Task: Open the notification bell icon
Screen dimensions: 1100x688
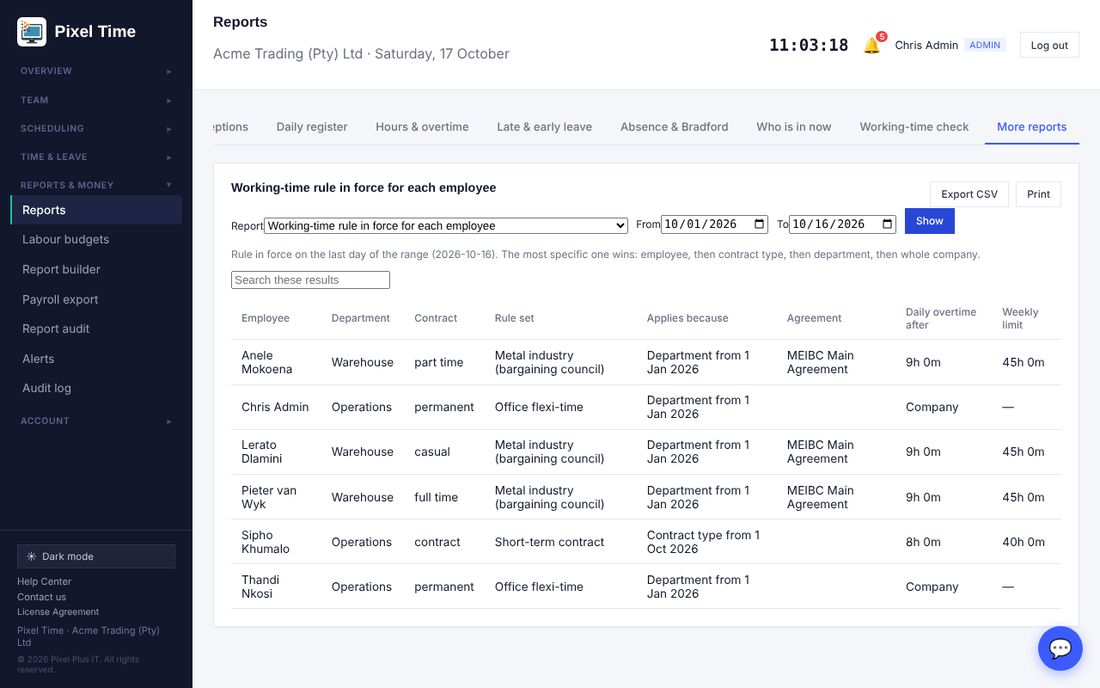Action: point(872,45)
